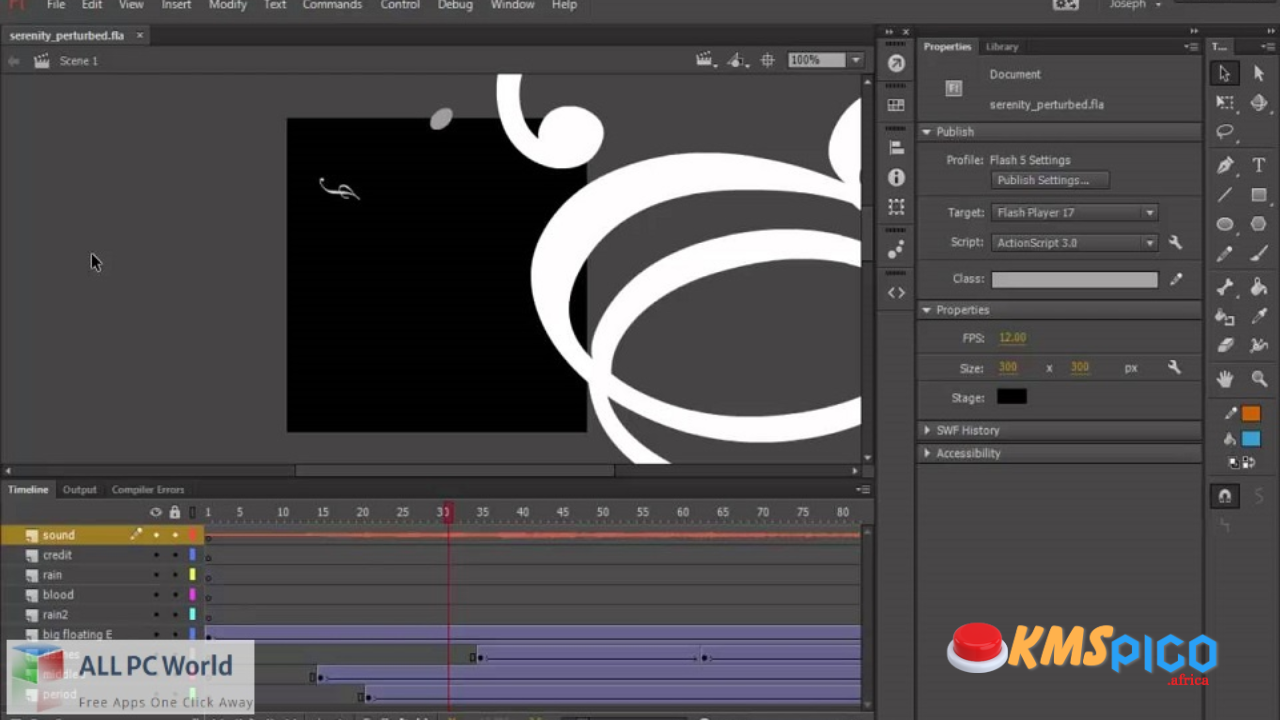Image resolution: width=1280 pixels, height=720 pixels.
Task: Expand the Accessibility section
Action: (927, 453)
